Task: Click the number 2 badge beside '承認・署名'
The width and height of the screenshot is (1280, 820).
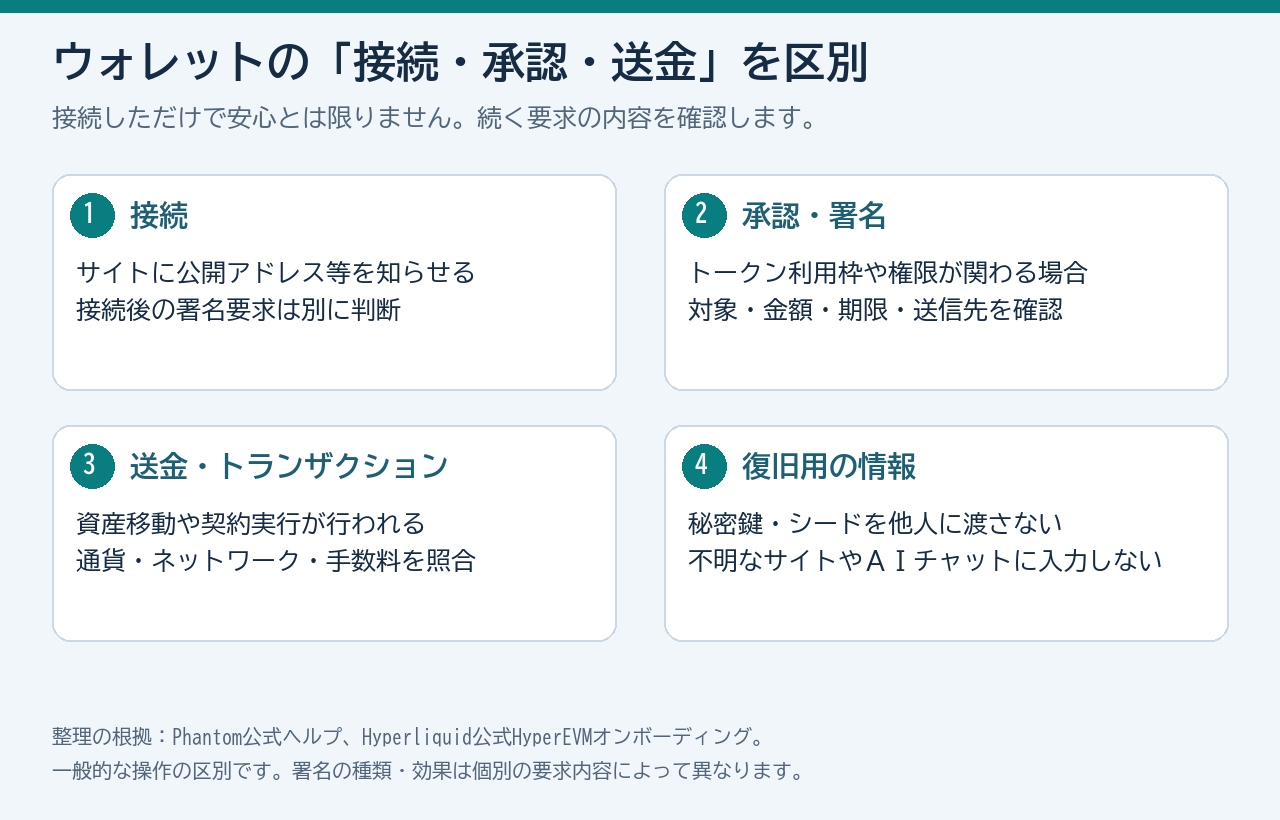Action: [x=705, y=215]
